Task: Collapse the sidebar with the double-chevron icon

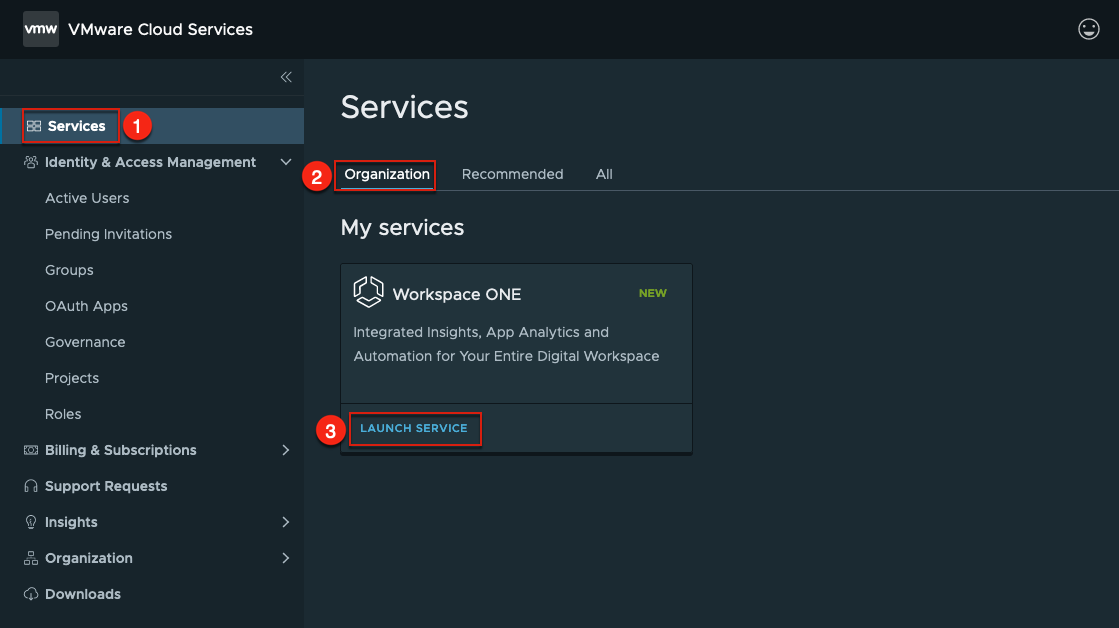Action: 286,77
